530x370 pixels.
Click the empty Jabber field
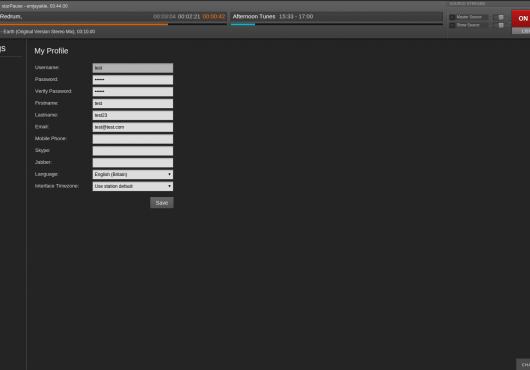[133, 163]
